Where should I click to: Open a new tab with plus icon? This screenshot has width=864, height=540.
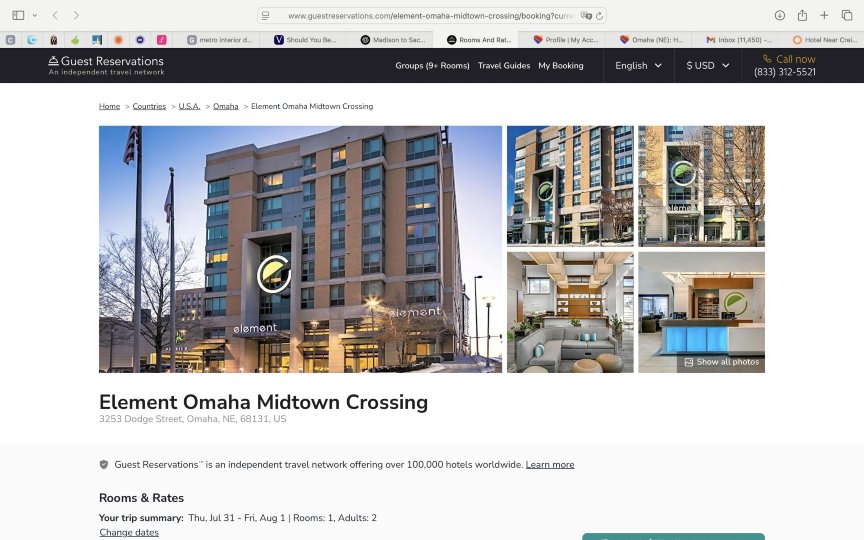[x=824, y=15]
